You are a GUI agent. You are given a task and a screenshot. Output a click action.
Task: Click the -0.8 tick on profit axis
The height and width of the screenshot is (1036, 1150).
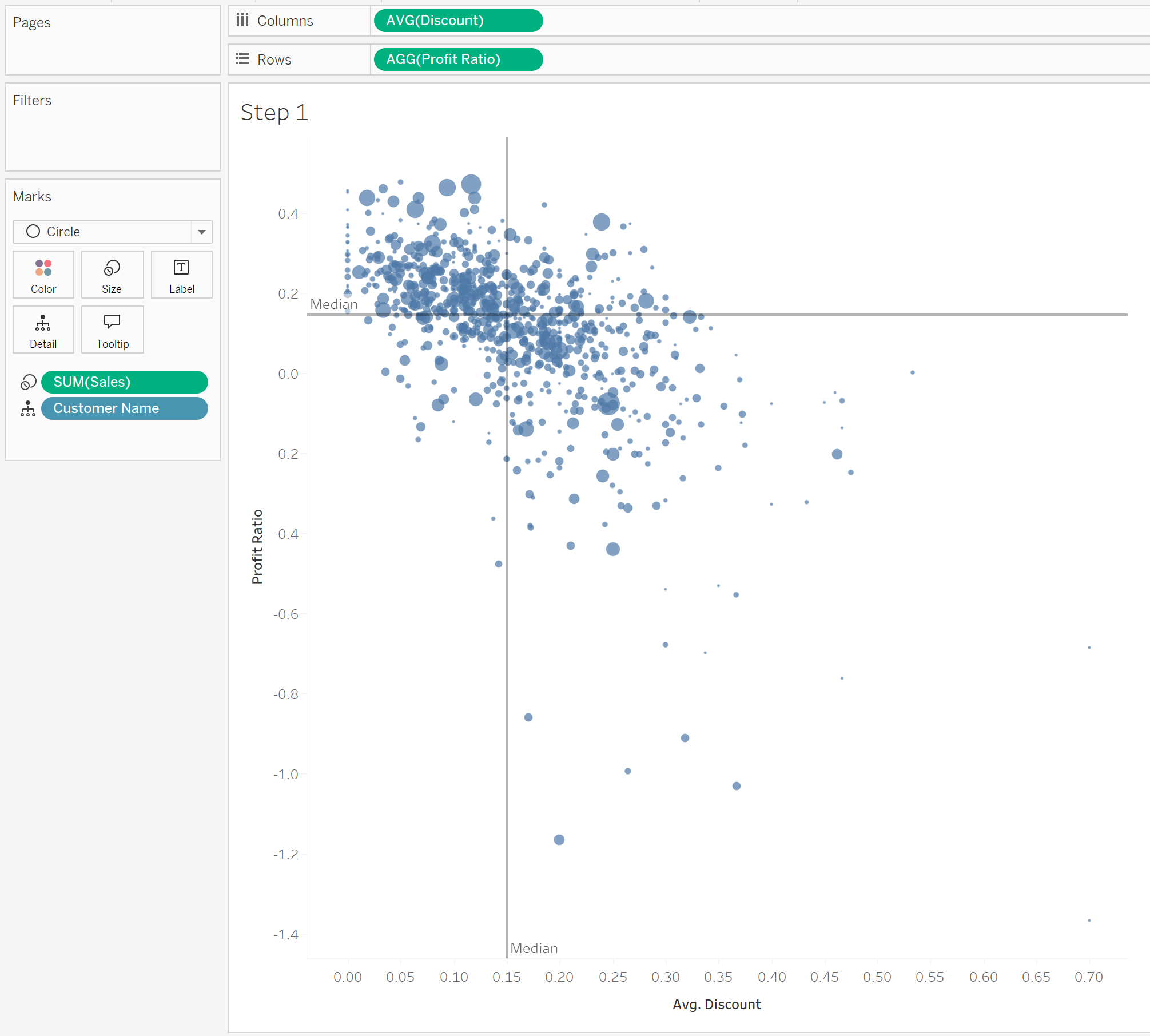[286, 694]
